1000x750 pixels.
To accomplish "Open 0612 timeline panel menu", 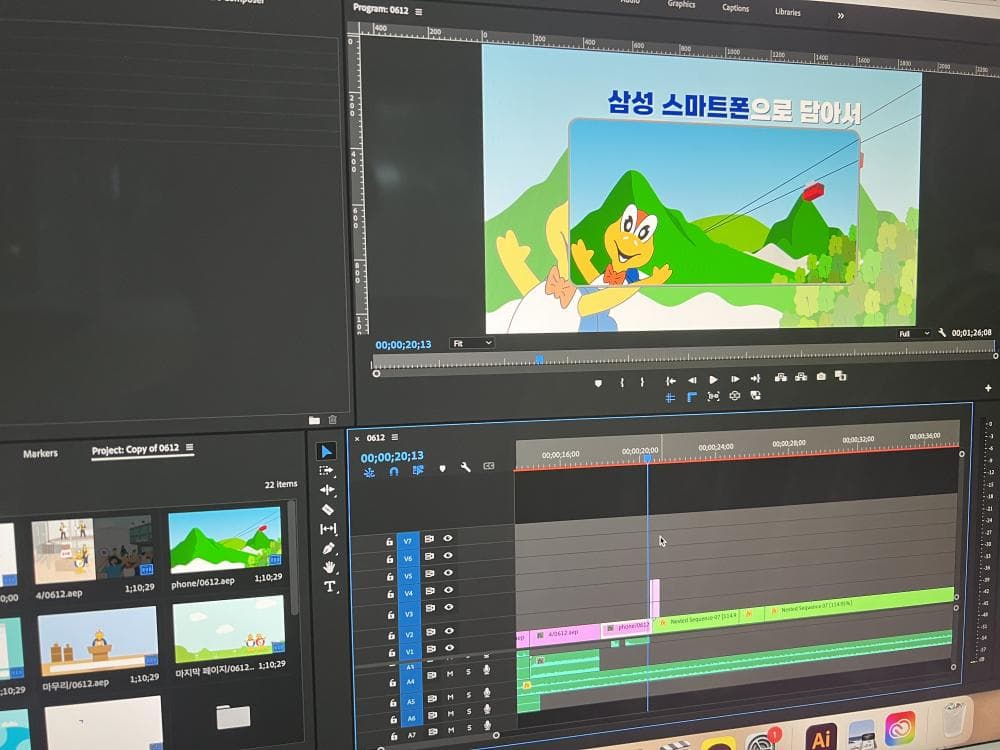I will (395, 437).
